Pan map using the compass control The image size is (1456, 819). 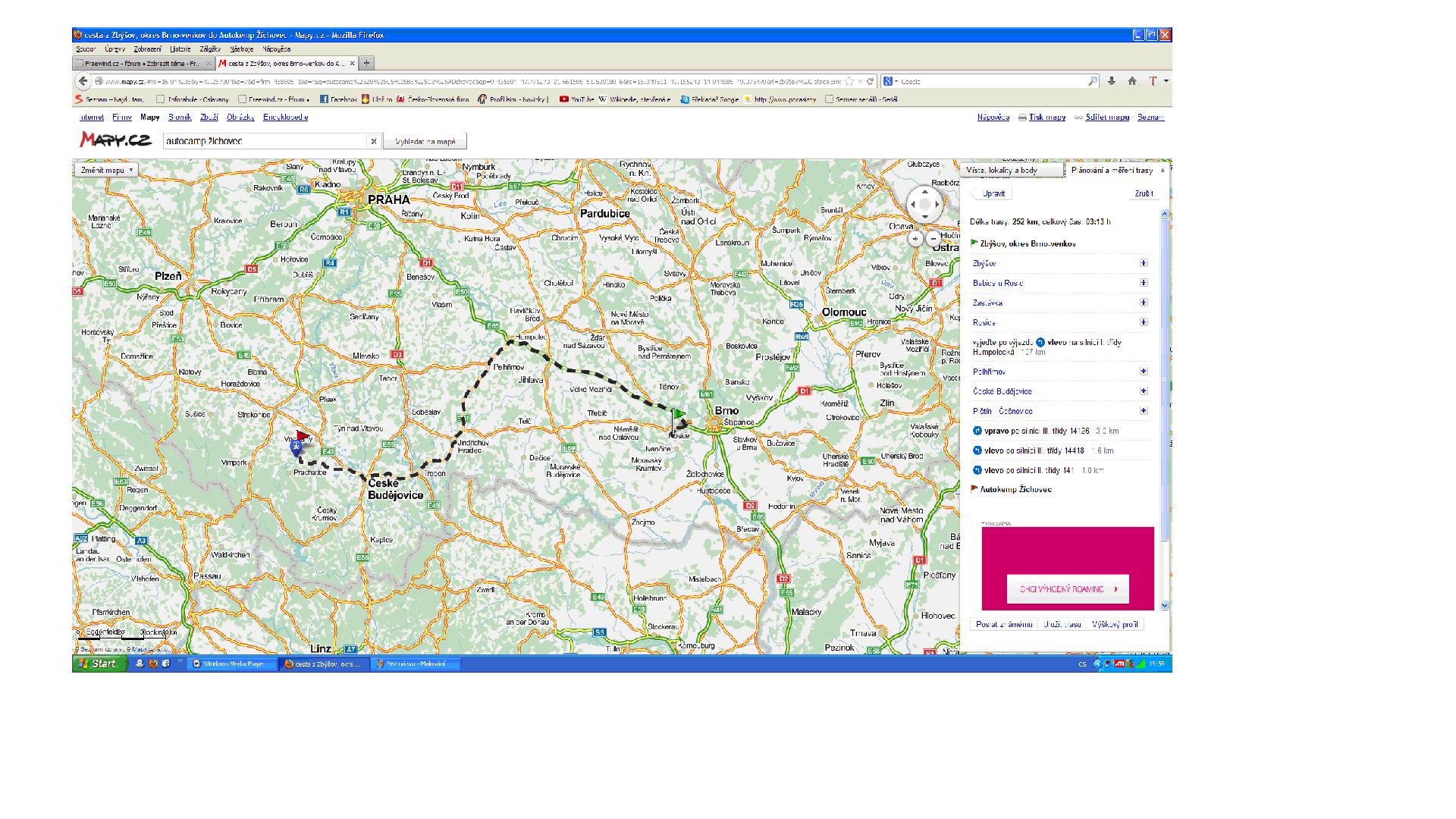click(x=924, y=204)
